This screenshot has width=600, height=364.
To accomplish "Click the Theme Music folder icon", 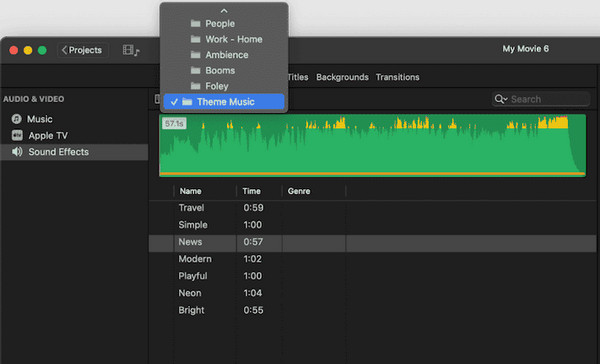I will [x=187, y=102].
